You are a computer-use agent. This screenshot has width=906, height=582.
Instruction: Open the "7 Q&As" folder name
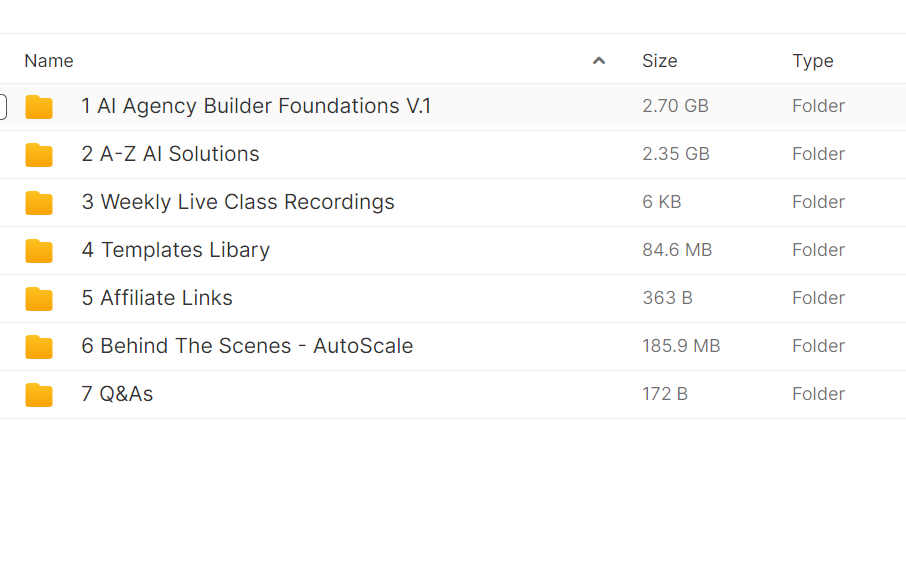click(117, 394)
